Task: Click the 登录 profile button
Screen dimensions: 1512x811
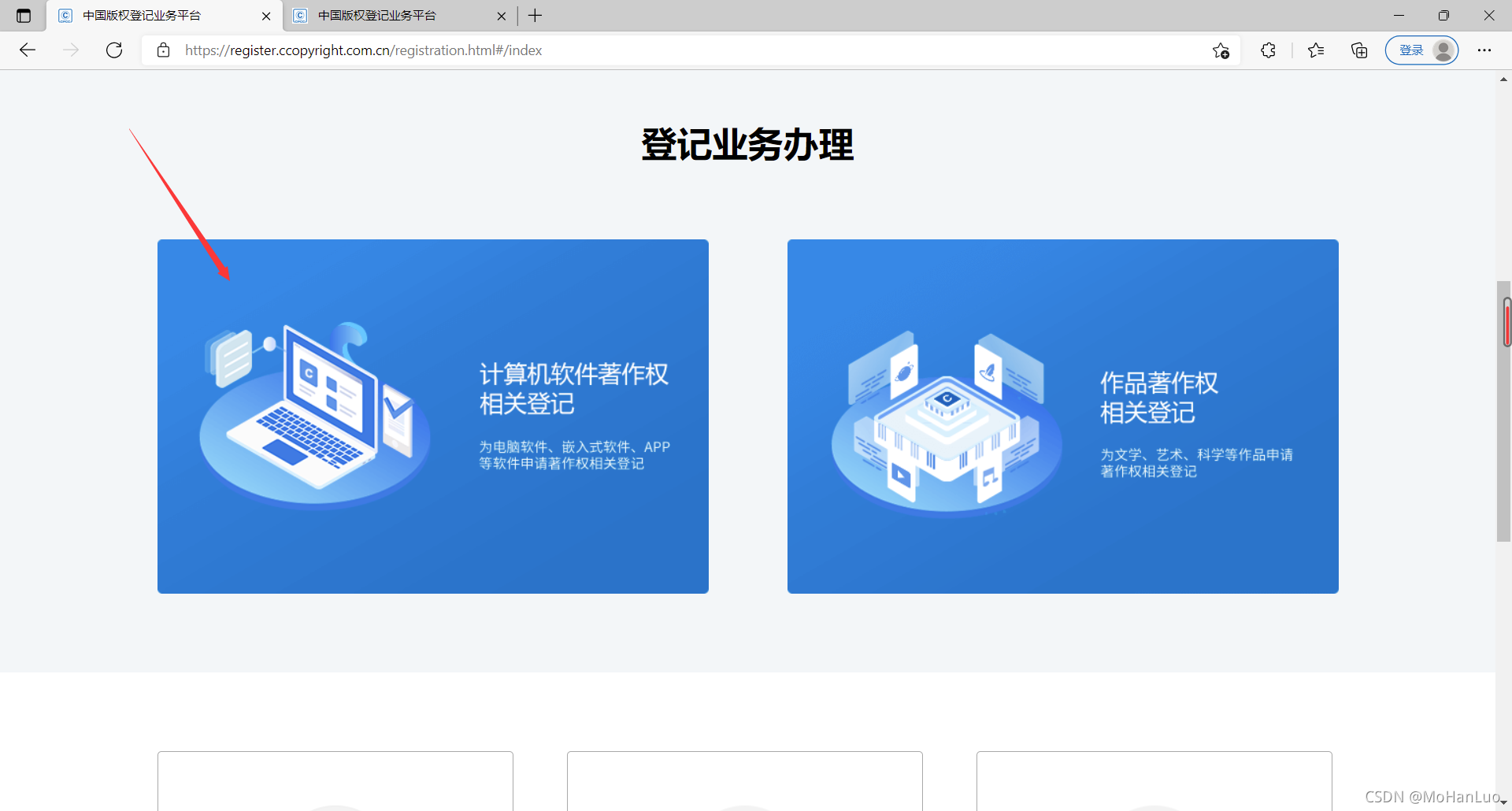Action: (x=1422, y=50)
